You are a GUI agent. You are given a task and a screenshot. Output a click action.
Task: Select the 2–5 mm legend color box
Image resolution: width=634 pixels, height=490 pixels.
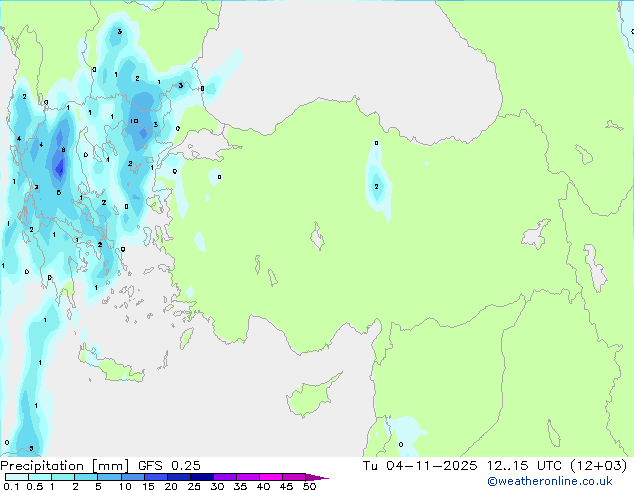(x=86, y=477)
